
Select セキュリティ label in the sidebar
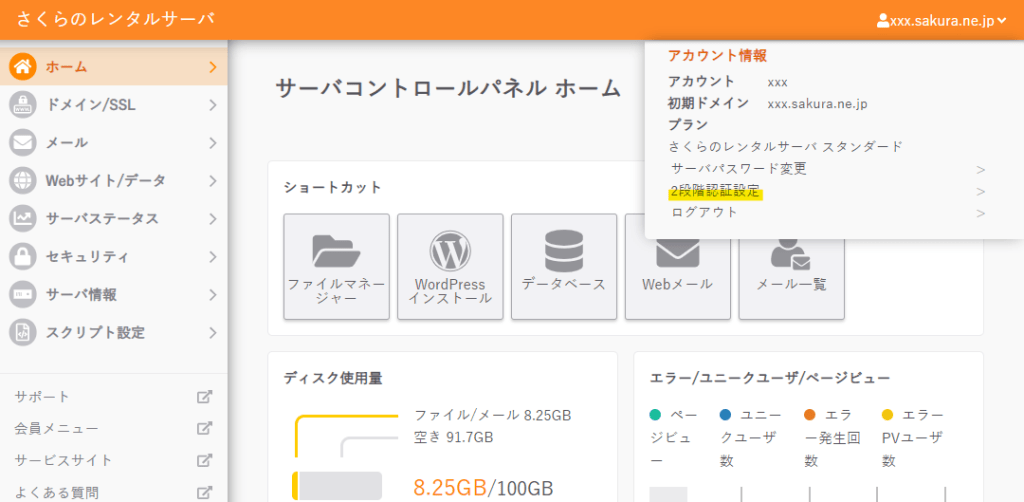click(87, 257)
